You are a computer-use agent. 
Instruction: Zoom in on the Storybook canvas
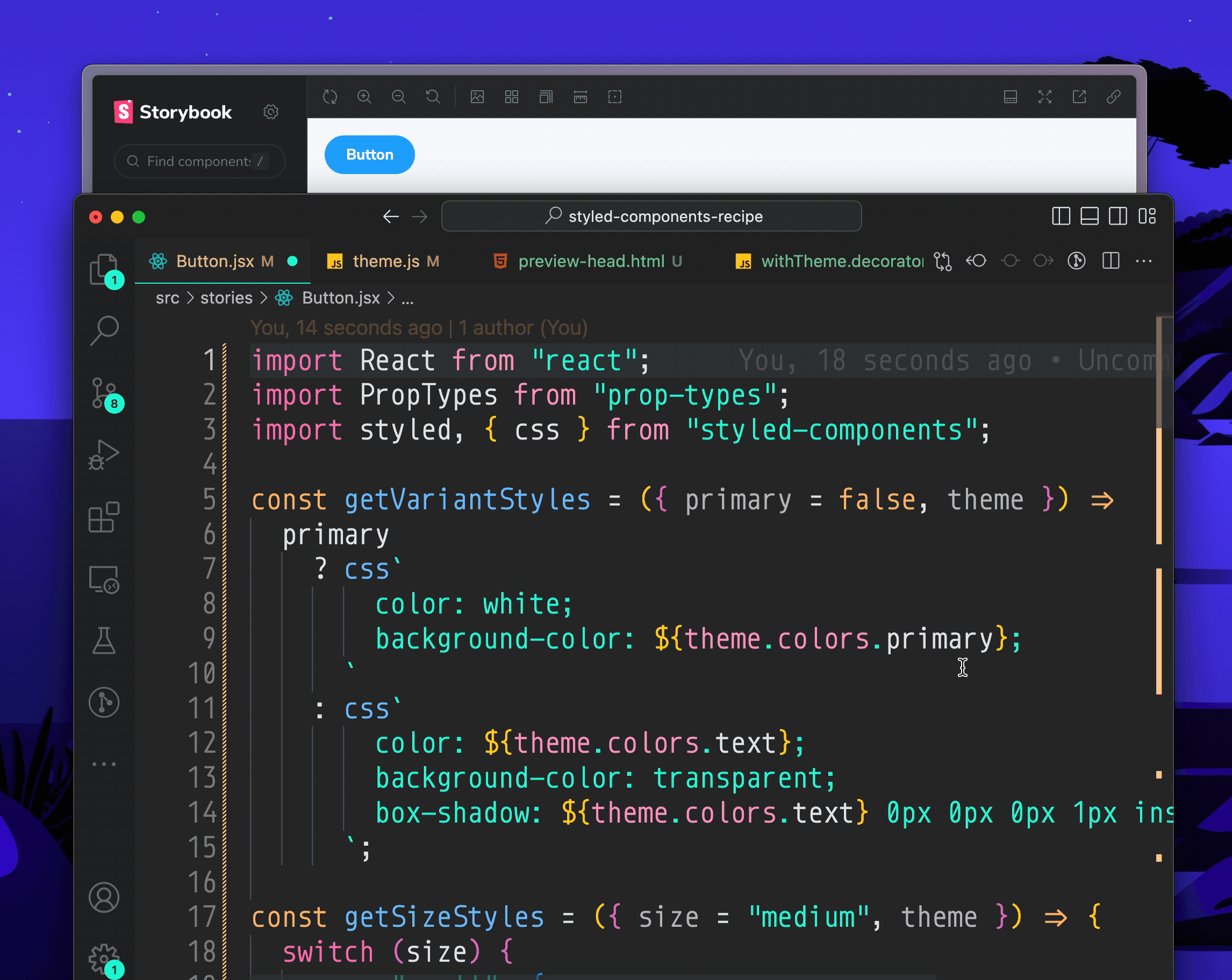(x=364, y=97)
